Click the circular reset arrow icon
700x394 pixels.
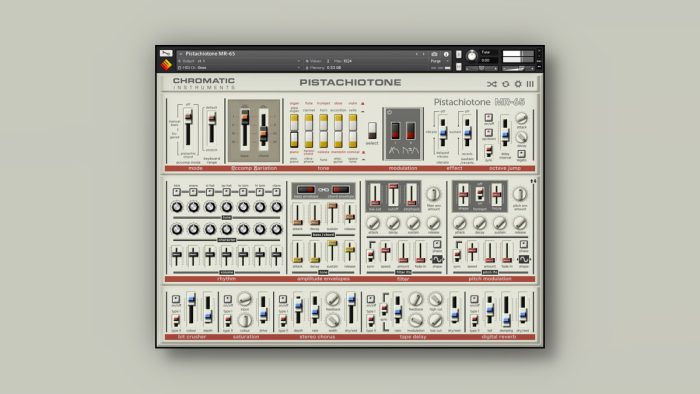pyautogui.click(x=506, y=84)
